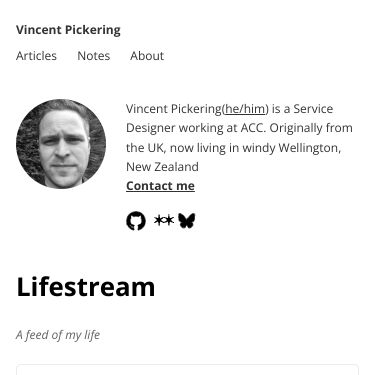Click the Lifestream heading
The height and width of the screenshot is (375, 375).
86,287
